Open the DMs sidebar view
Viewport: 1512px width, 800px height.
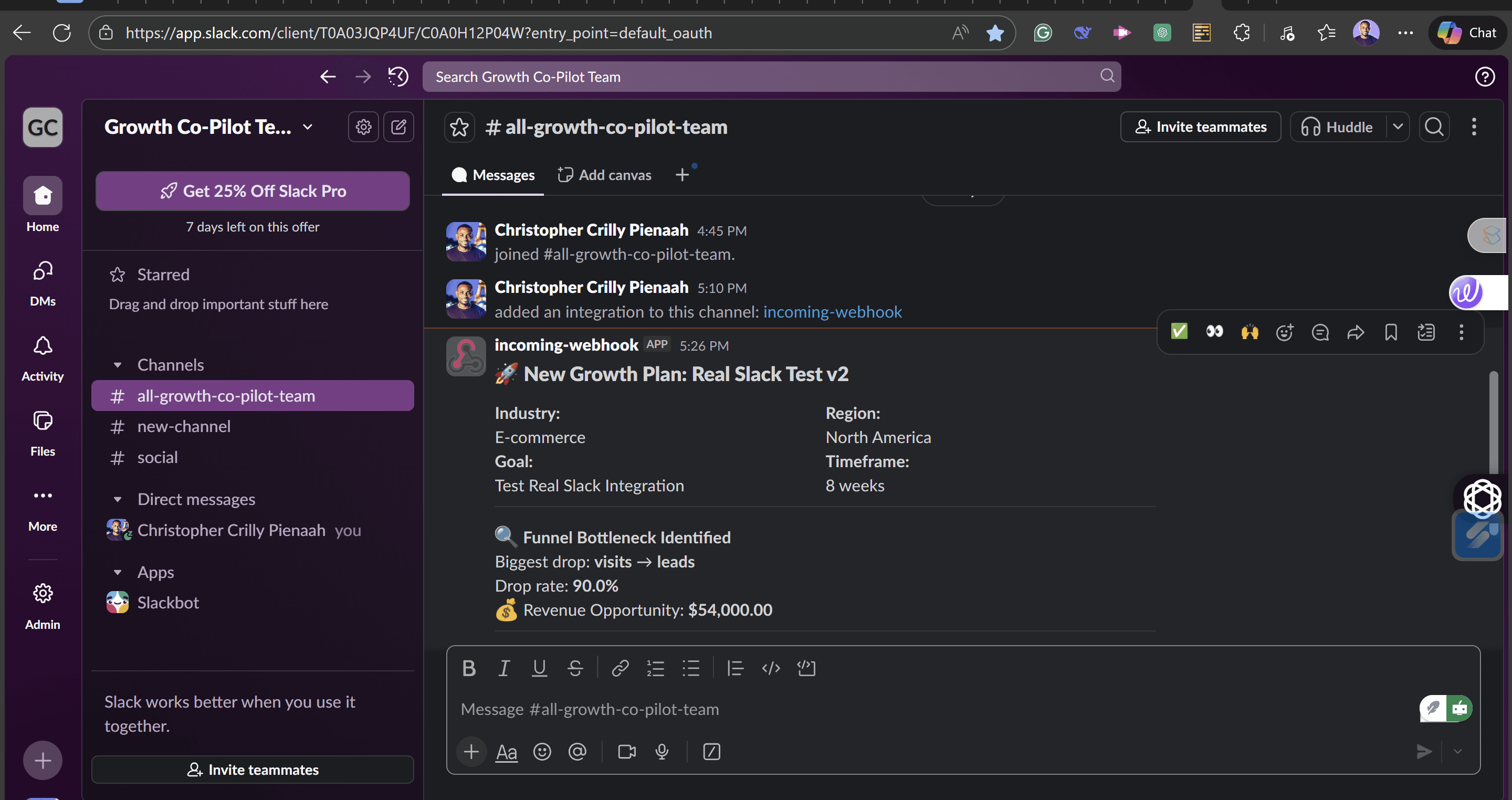point(43,284)
